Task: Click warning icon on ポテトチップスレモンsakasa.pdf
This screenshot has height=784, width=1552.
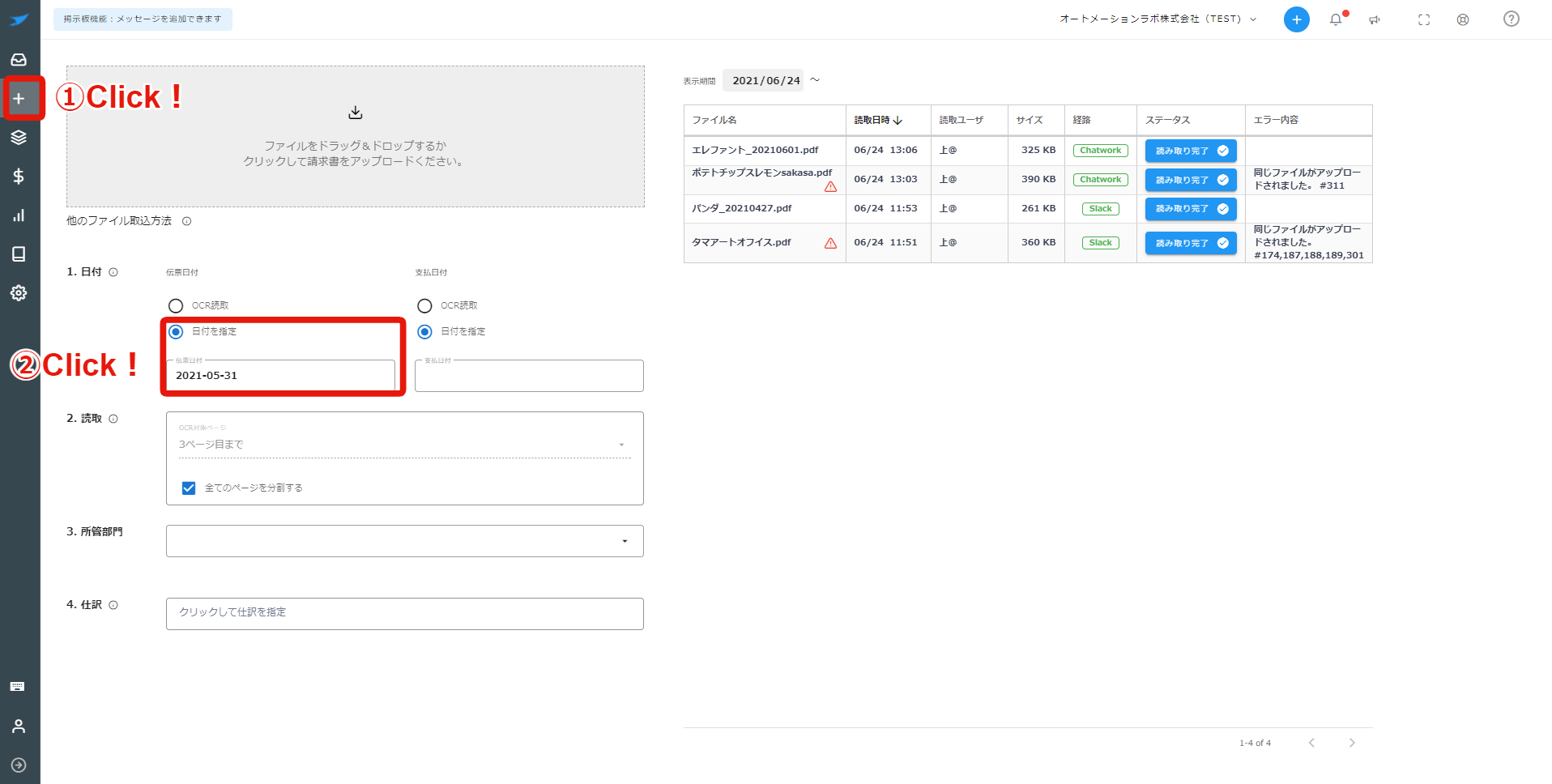Action: (x=830, y=187)
